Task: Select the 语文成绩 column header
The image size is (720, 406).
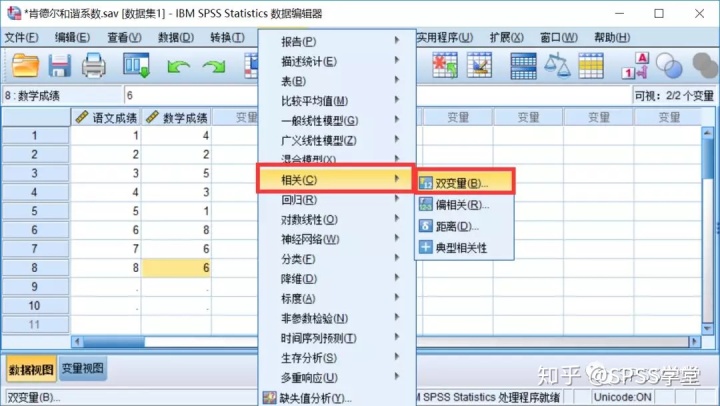Action: click(x=106, y=118)
